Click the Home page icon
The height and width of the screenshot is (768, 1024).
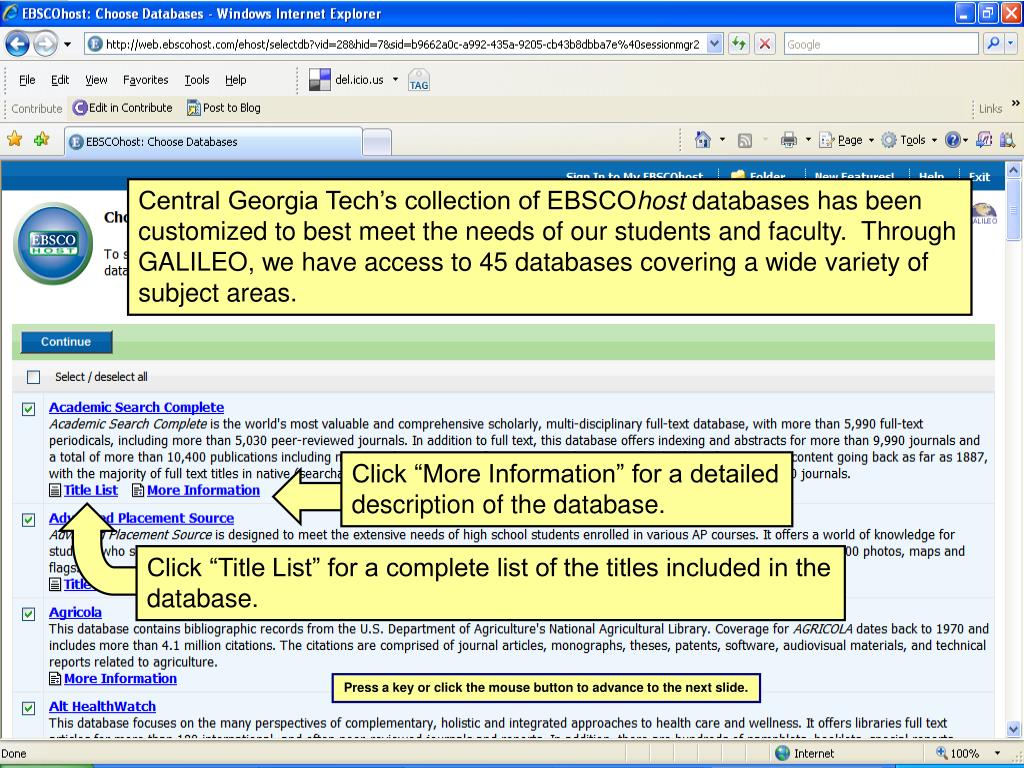pyautogui.click(x=703, y=140)
